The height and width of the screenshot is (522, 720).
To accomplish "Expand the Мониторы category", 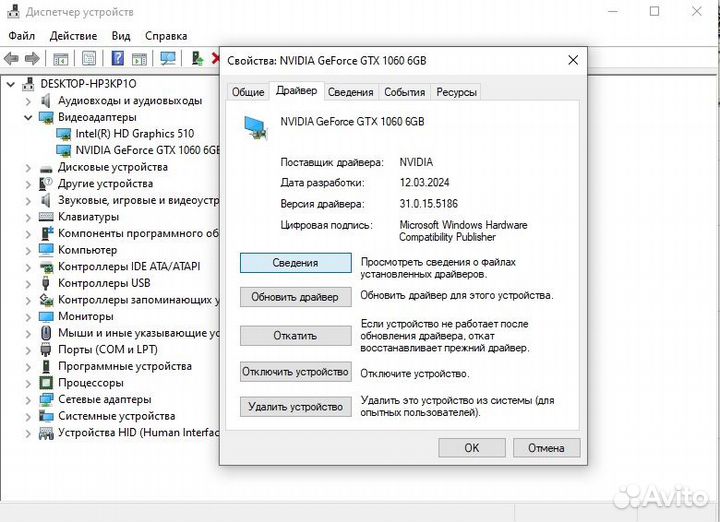I will [27, 316].
